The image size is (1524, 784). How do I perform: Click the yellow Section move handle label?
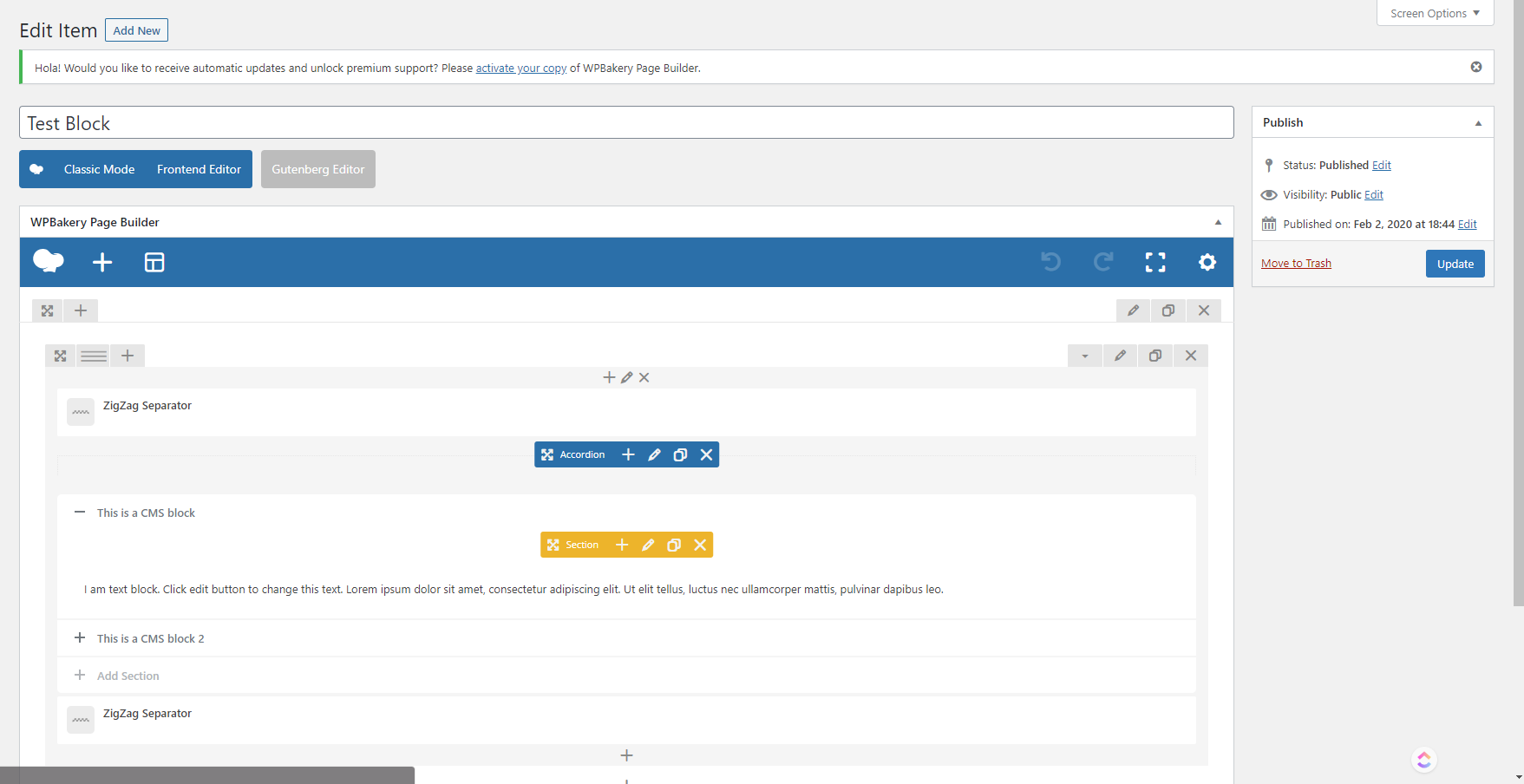coord(573,545)
